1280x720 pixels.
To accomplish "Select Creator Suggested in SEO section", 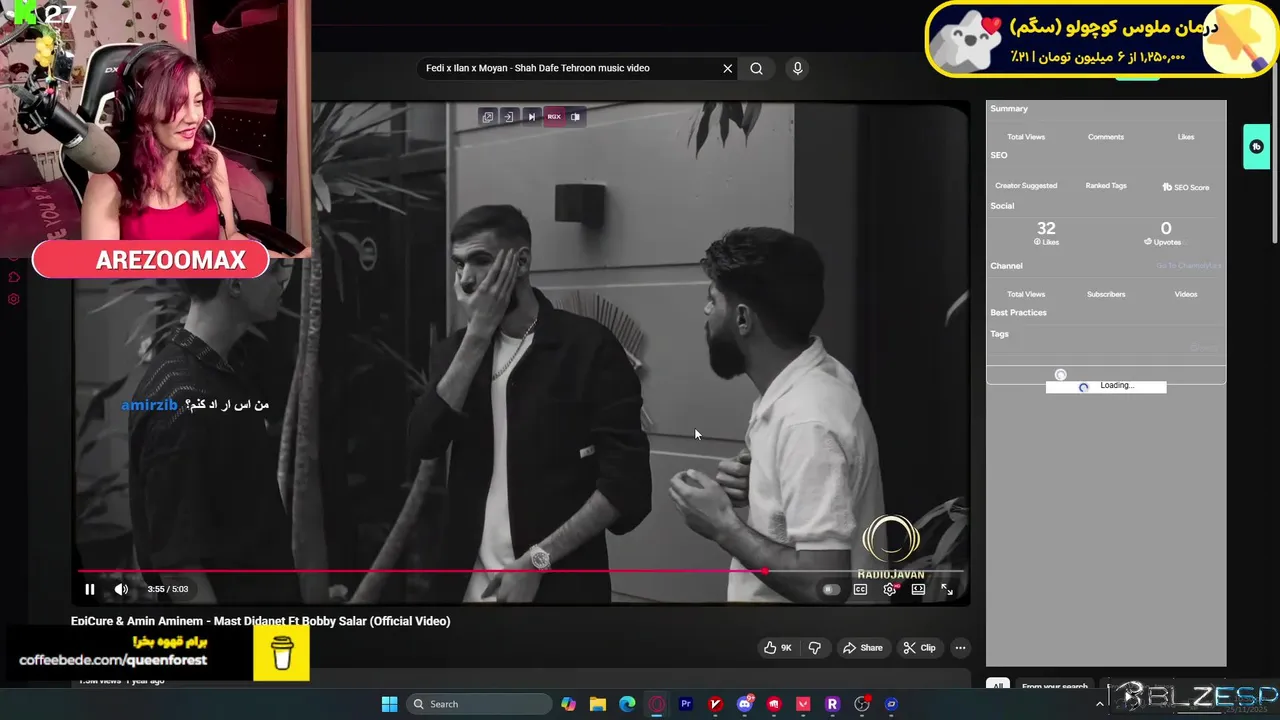I will [1026, 186].
